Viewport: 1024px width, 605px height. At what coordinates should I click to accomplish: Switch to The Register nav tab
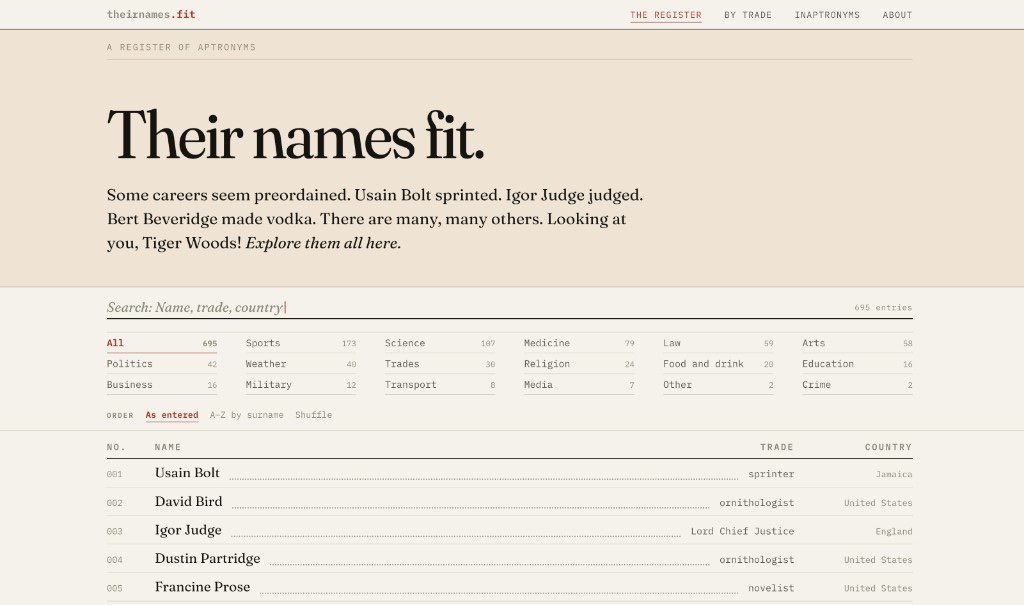click(665, 15)
